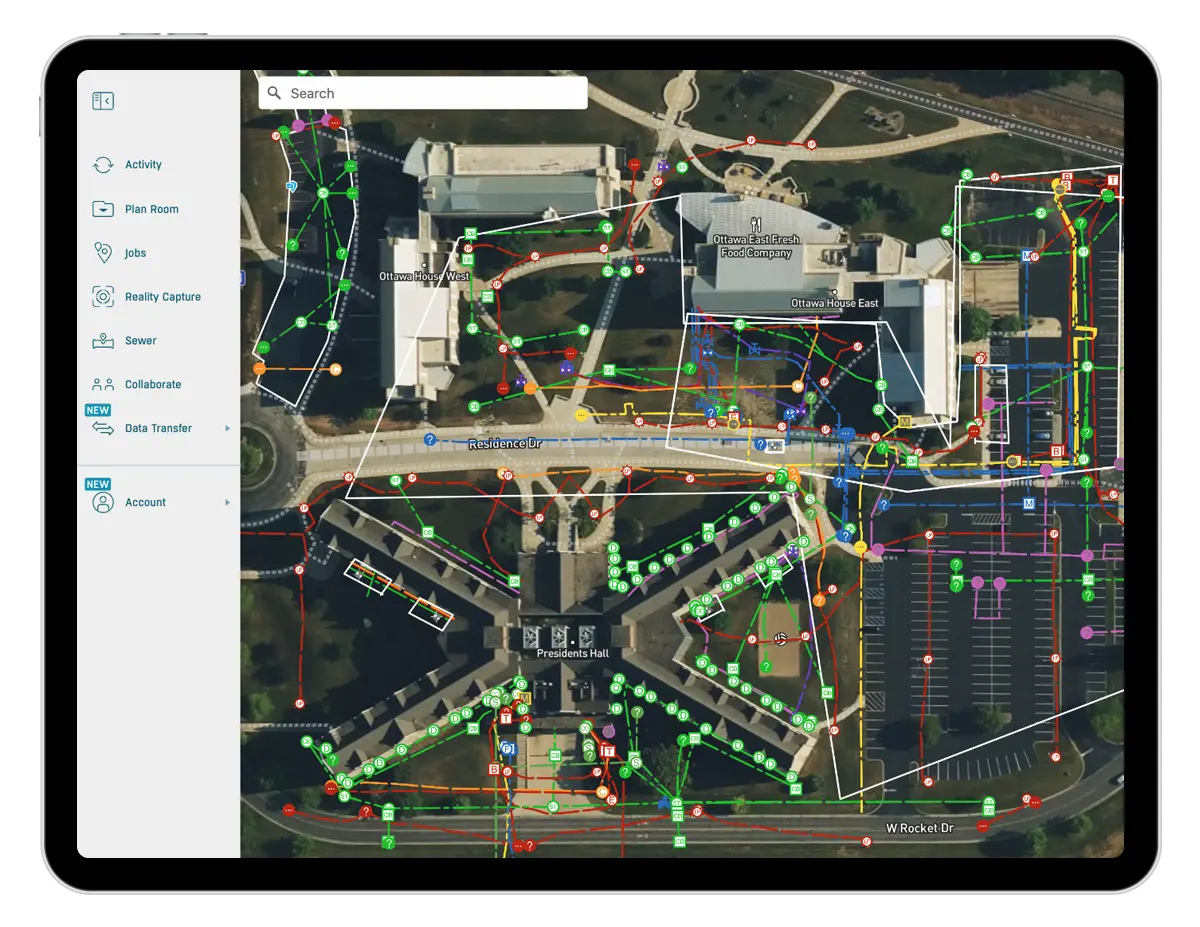1200x927 pixels.
Task: Open the Reality Capture scan icon
Action: tap(104, 296)
